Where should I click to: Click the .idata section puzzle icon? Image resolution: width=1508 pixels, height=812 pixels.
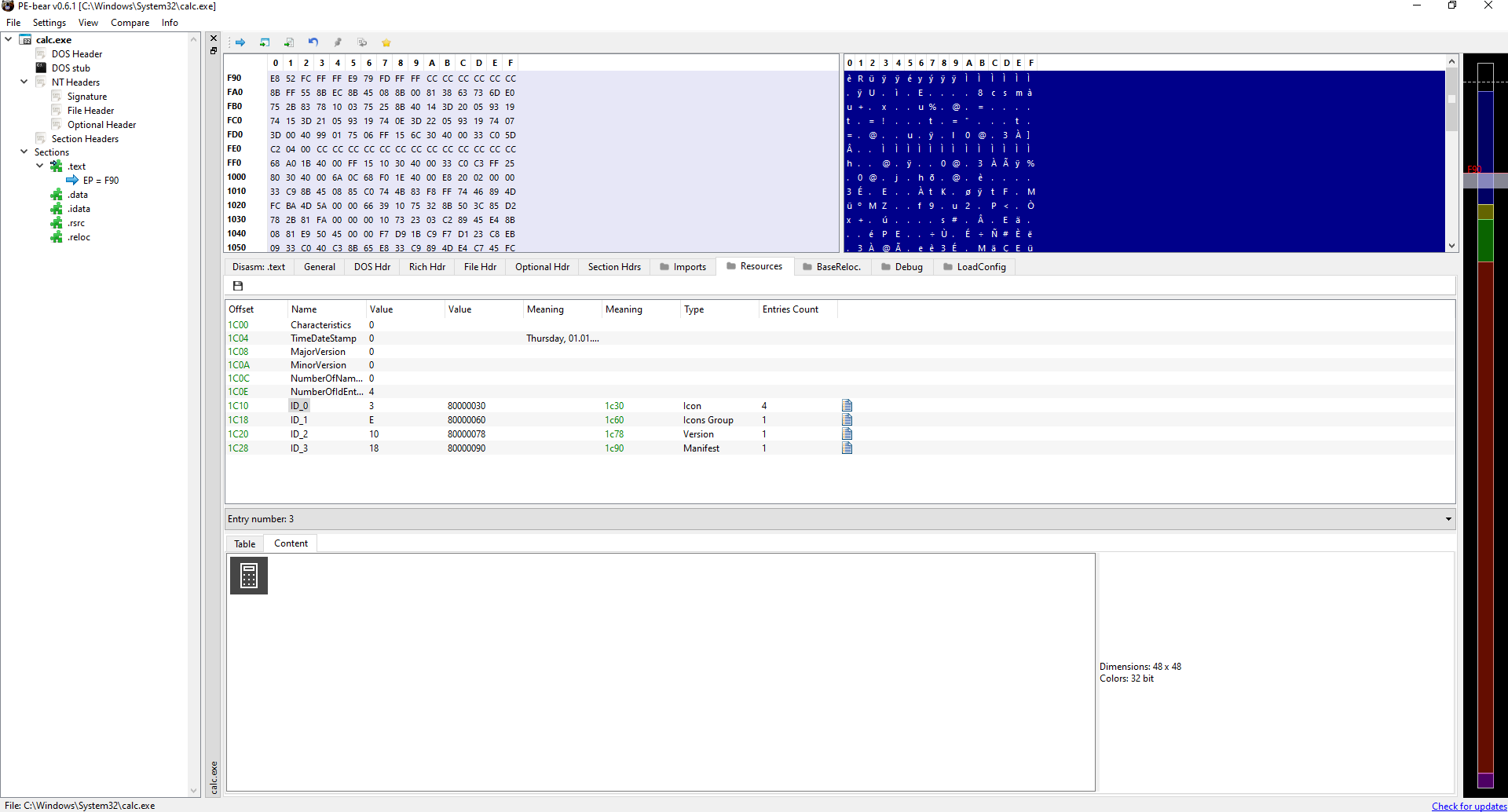point(57,208)
